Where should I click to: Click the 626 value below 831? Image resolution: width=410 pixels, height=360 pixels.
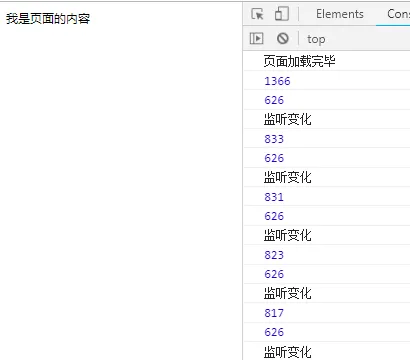pos(274,216)
